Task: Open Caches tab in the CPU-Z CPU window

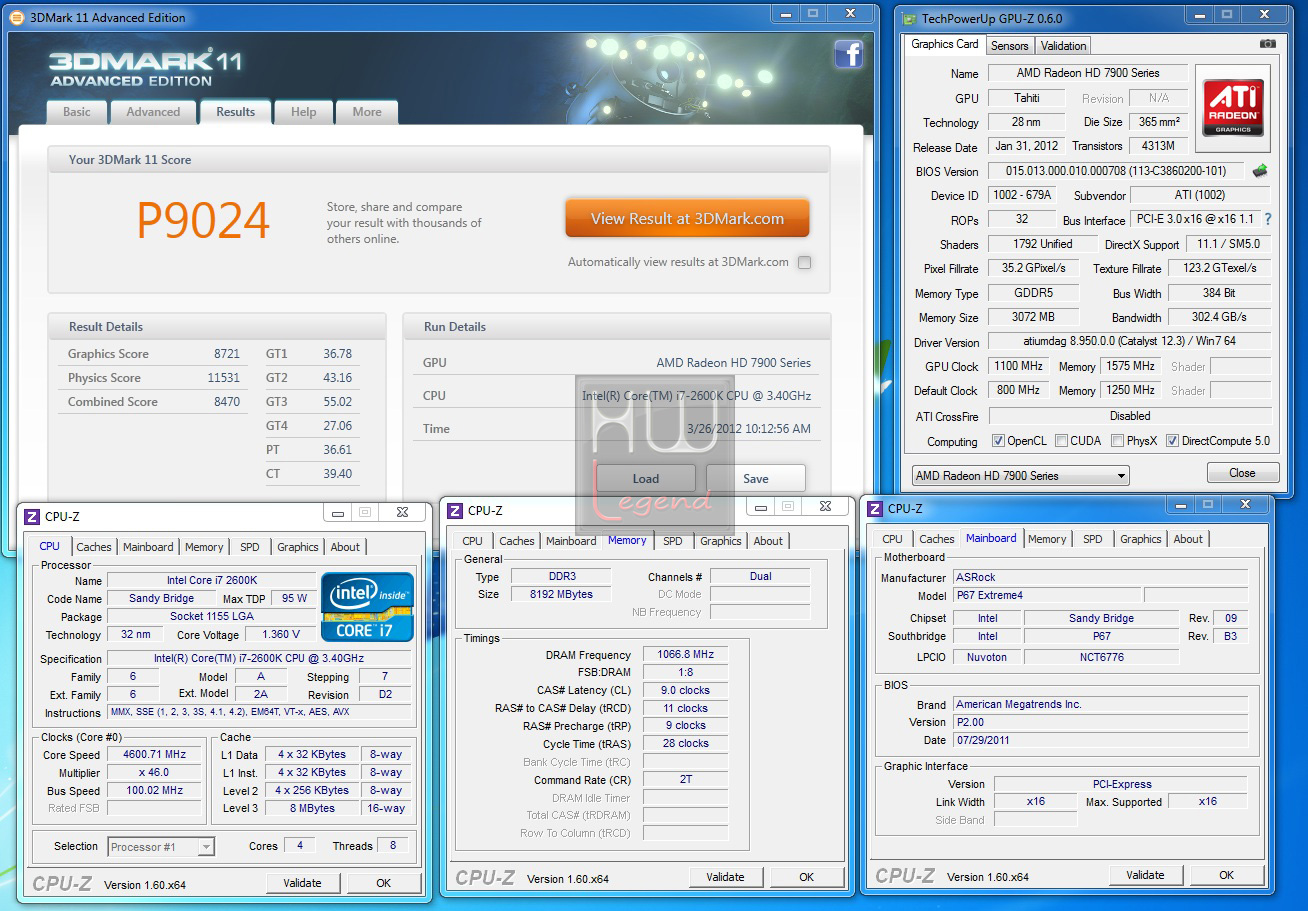Action: coord(94,547)
